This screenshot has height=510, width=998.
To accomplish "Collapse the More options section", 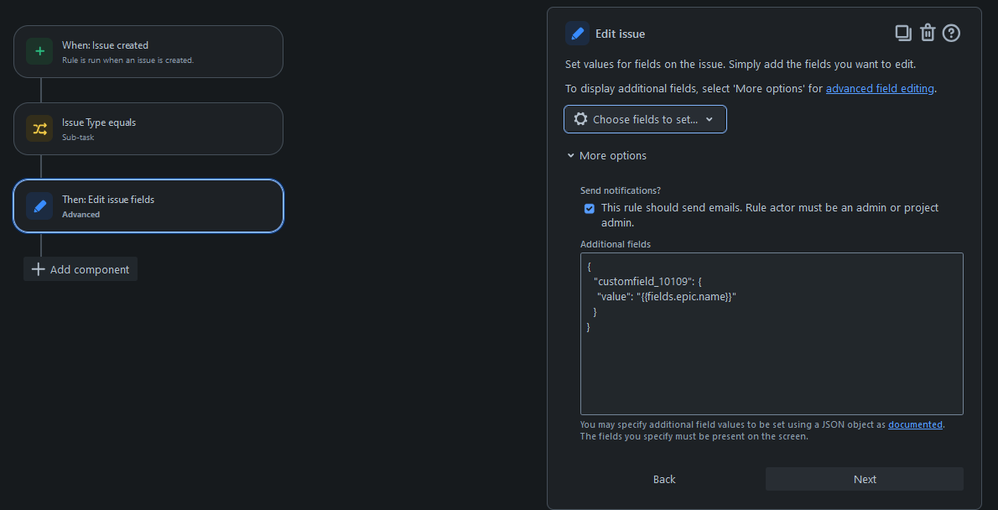I will (x=607, y=155).
